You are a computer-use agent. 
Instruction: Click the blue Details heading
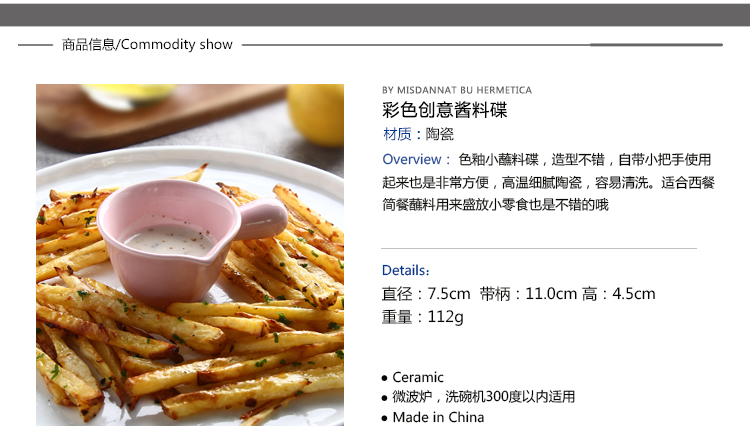[406, 270]
